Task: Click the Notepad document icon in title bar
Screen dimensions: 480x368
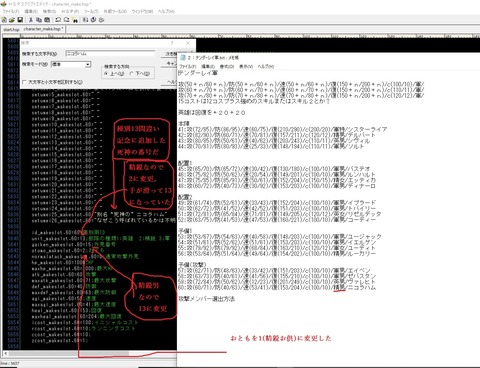Action: pos(183,58)
